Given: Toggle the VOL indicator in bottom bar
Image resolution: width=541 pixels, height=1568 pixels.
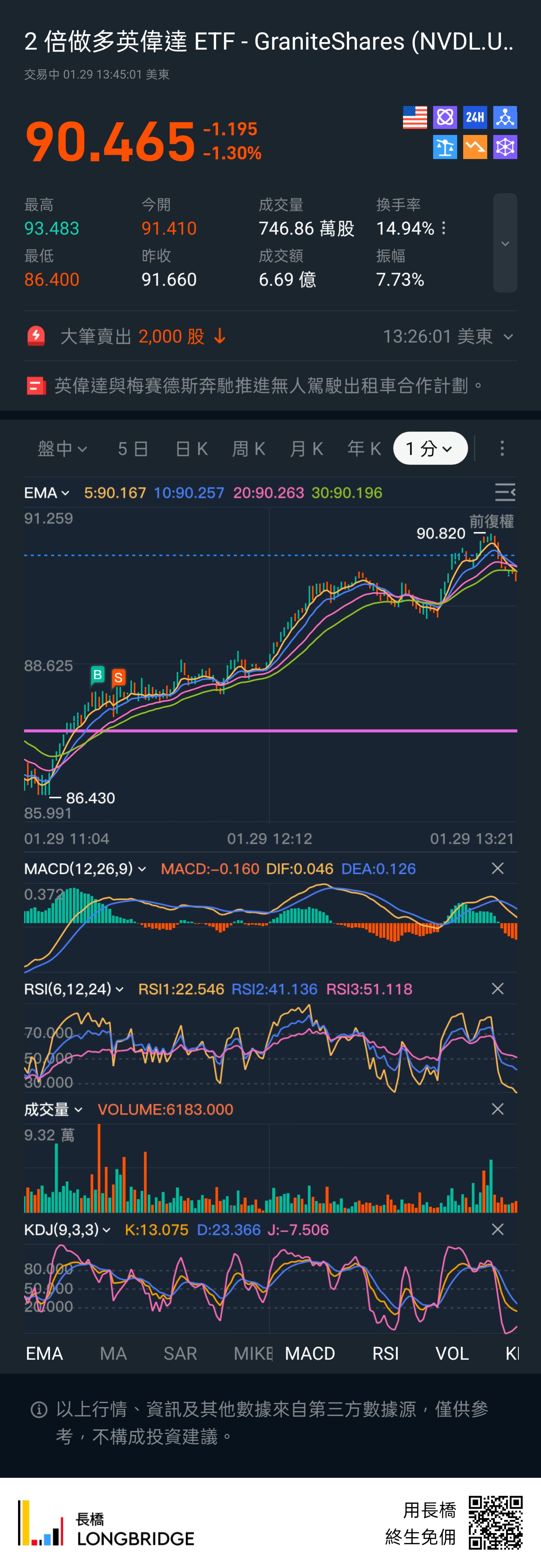Looking at the screenshot, I should click(x=452, y=1353).
